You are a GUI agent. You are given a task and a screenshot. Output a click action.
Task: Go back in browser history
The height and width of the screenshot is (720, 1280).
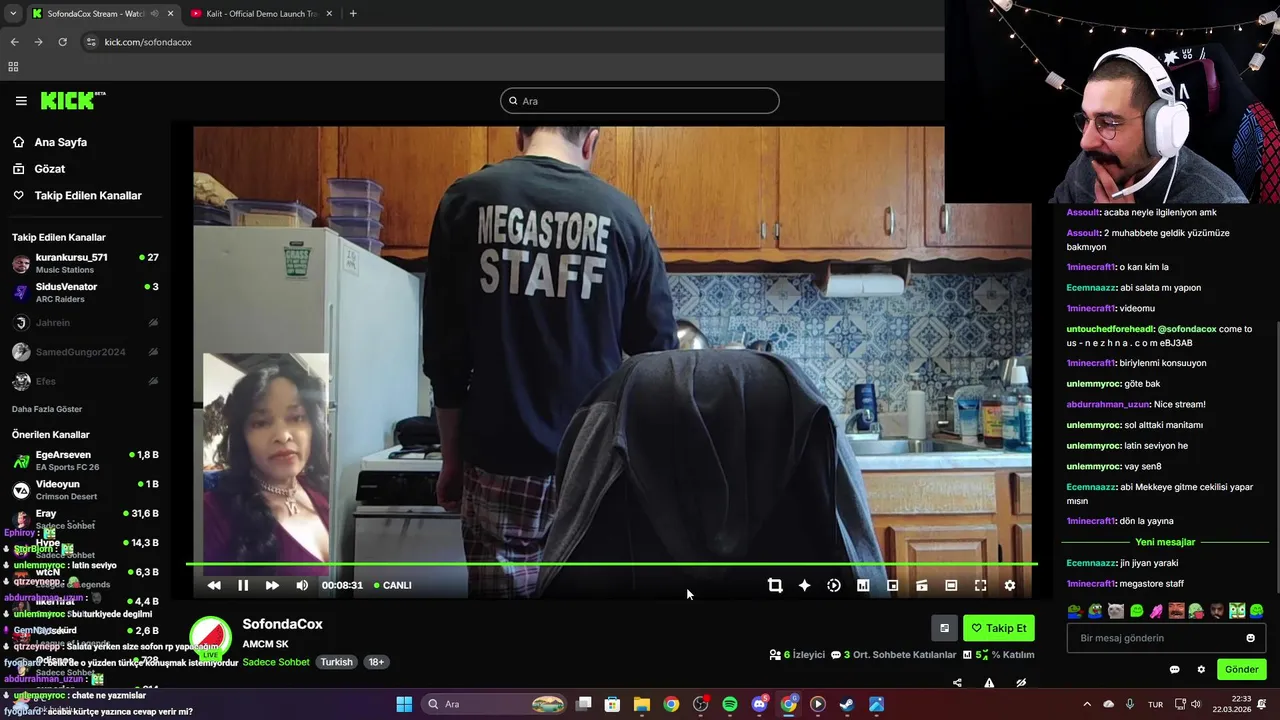point(14,42)
